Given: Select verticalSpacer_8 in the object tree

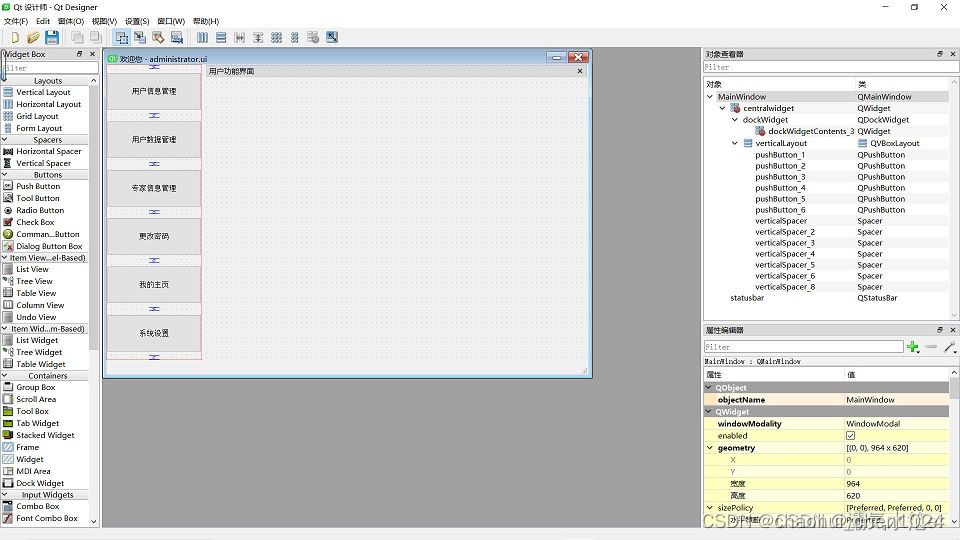Looking at the screenshot, I should [x=785, y=287].
